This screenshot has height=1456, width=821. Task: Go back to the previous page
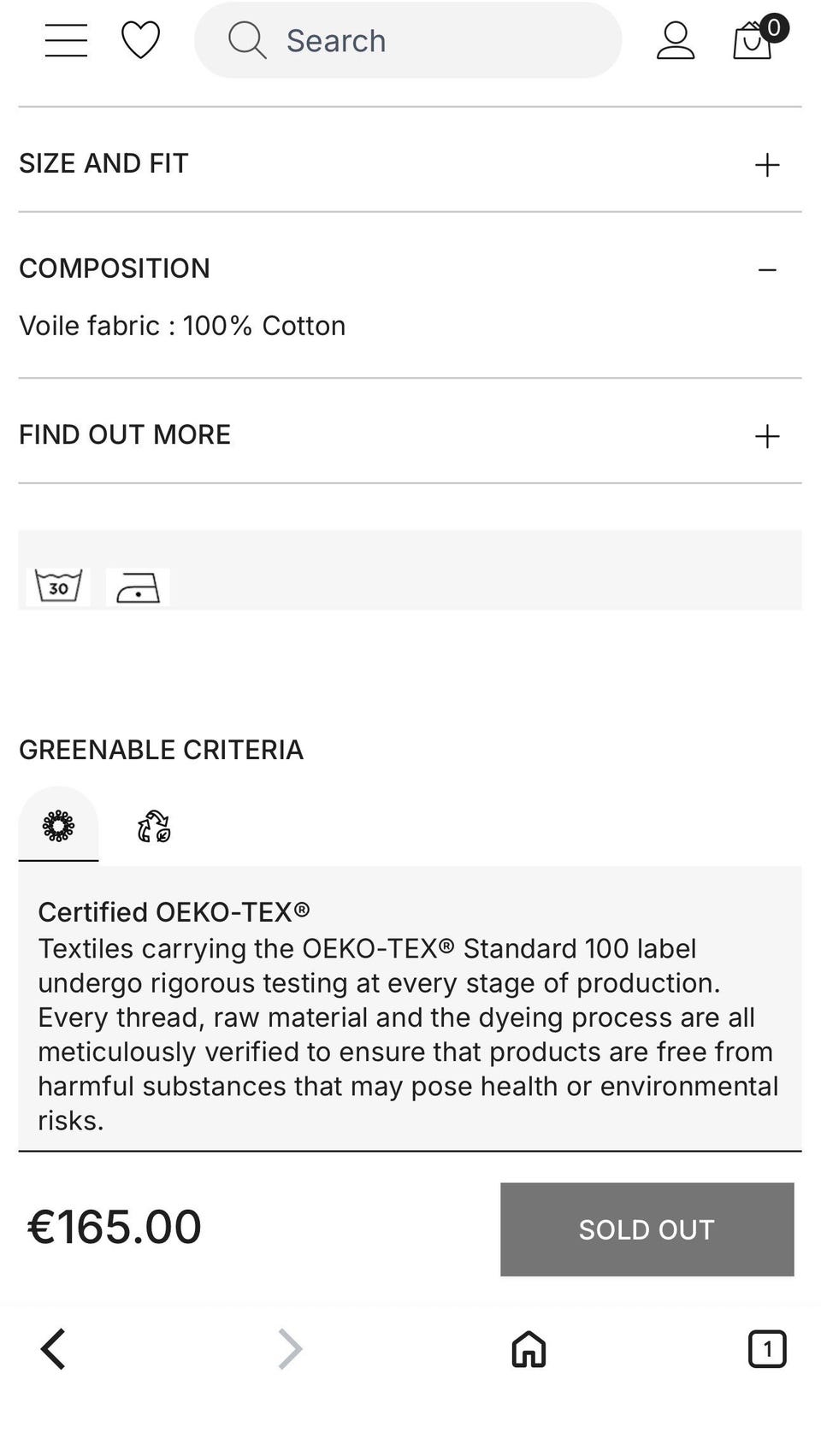[x=53, y=1349]
